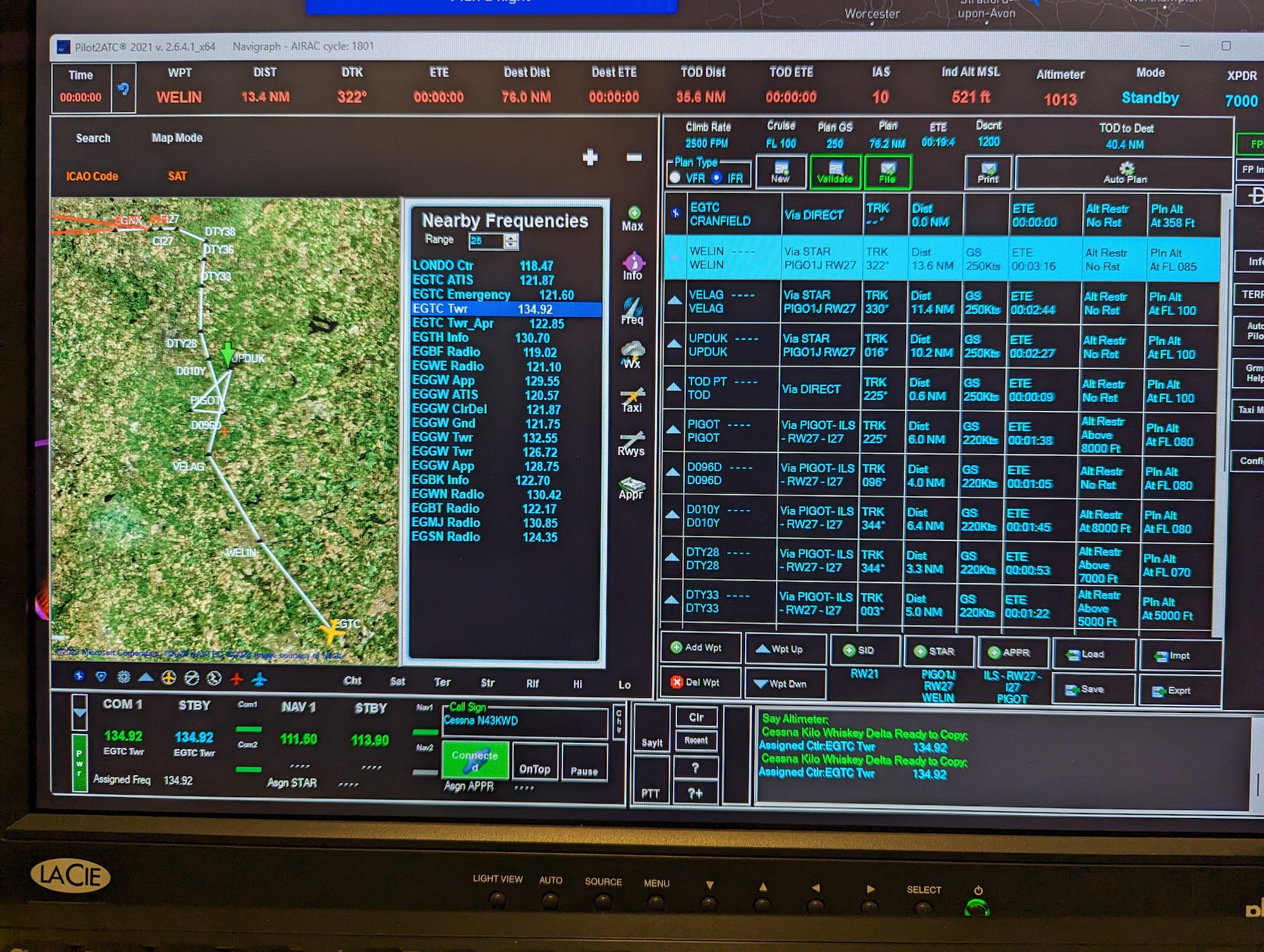Open the Taxi panel icon

click(632, 400)
